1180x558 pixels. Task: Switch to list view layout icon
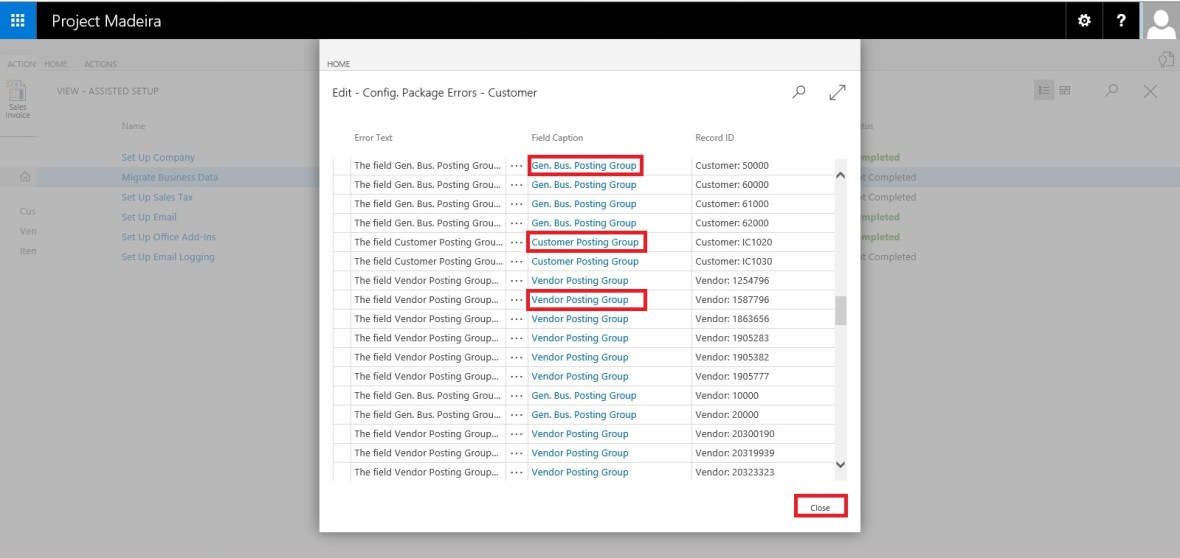pos(1044,91)
